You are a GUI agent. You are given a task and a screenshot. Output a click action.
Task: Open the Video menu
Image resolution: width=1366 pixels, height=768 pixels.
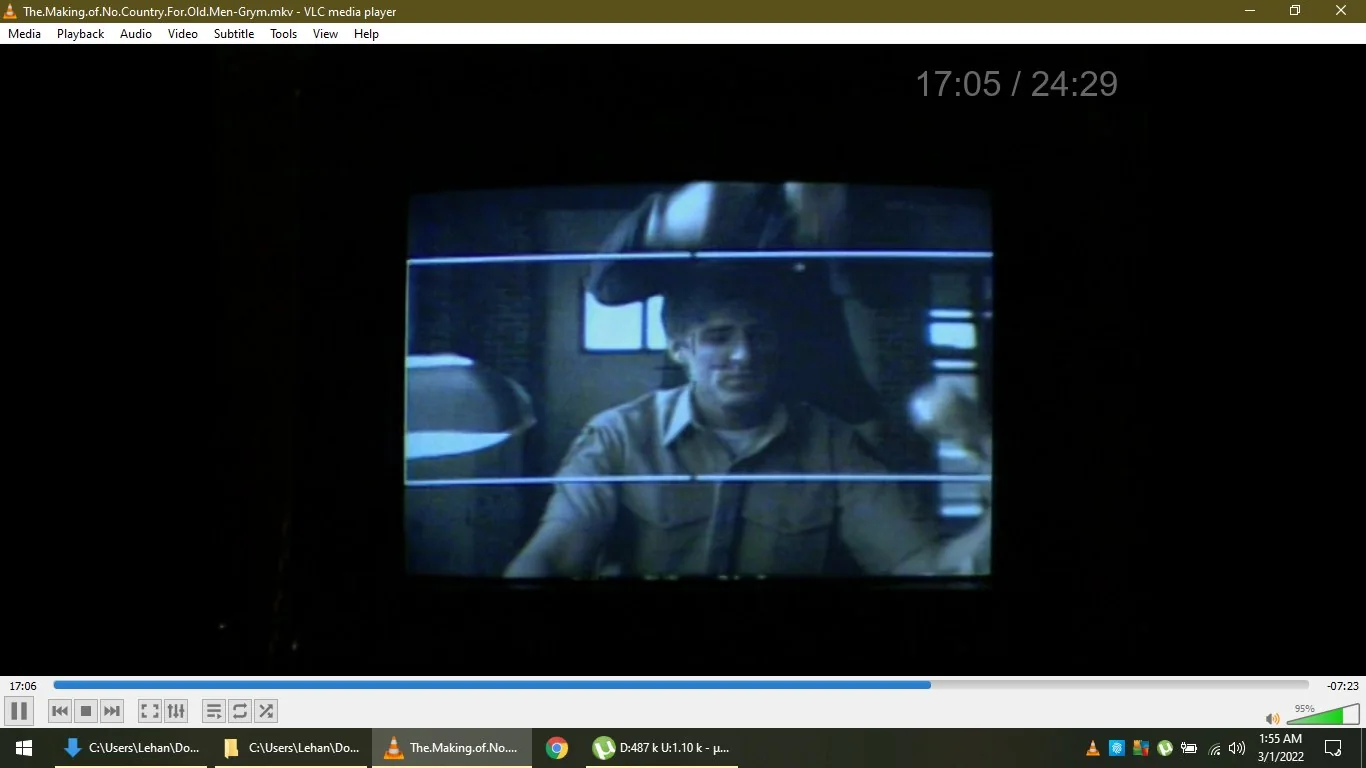(x=183, y=34)
